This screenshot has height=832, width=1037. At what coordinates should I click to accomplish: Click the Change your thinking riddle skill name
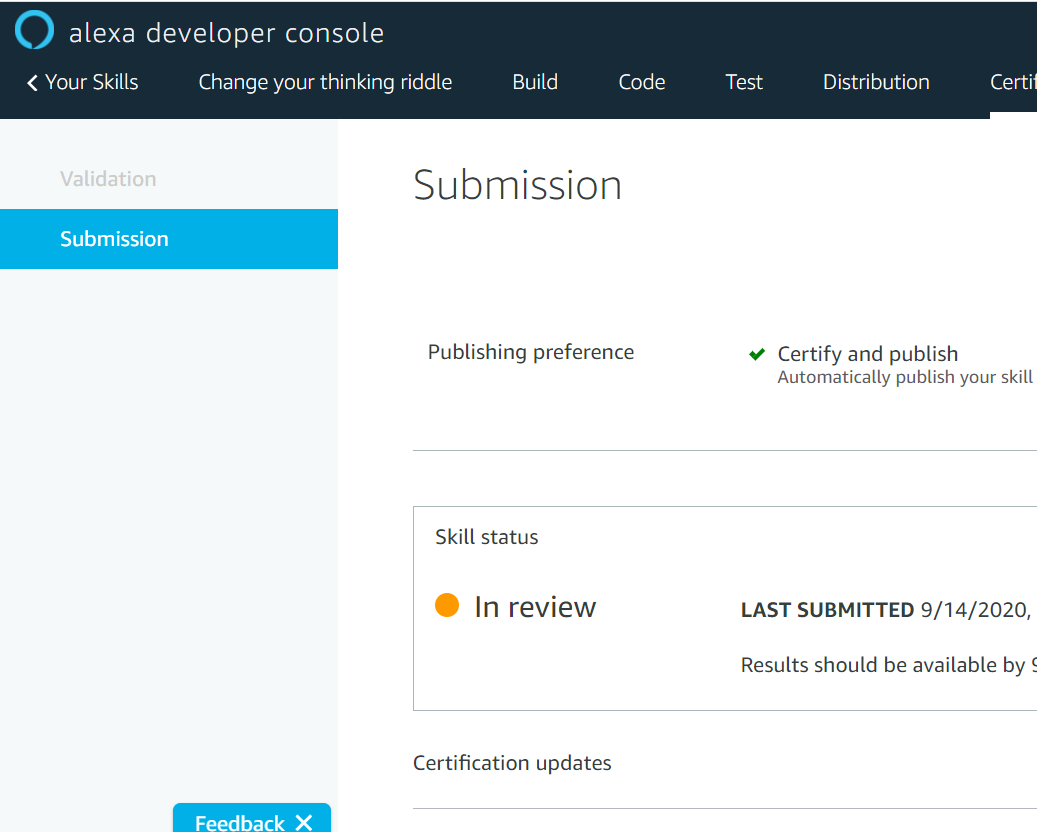point(325,82)
